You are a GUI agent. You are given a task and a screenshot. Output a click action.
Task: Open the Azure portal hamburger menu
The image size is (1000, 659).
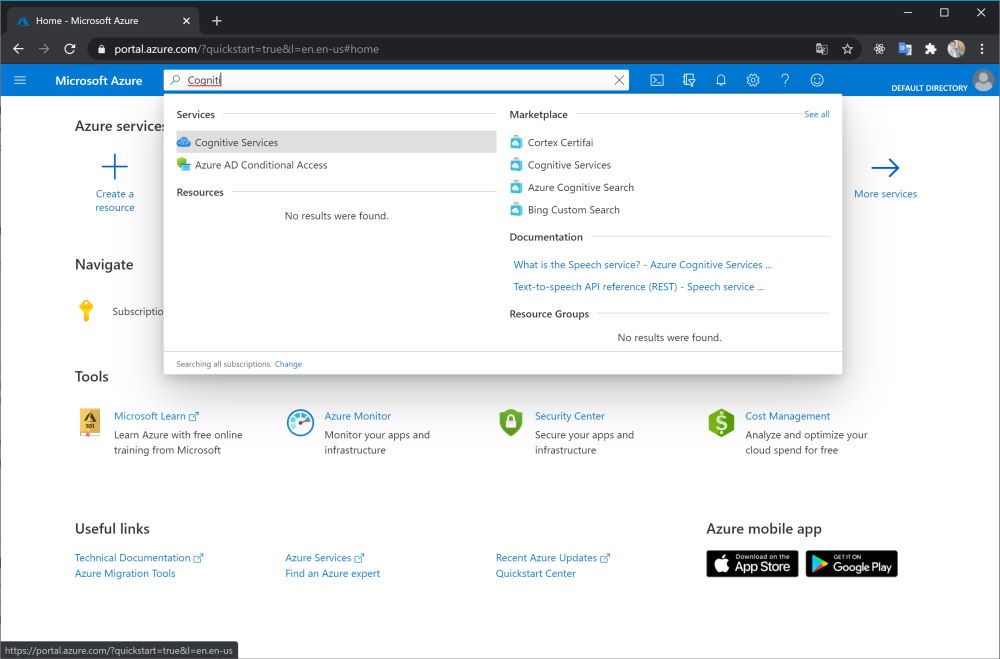[20, 80]
